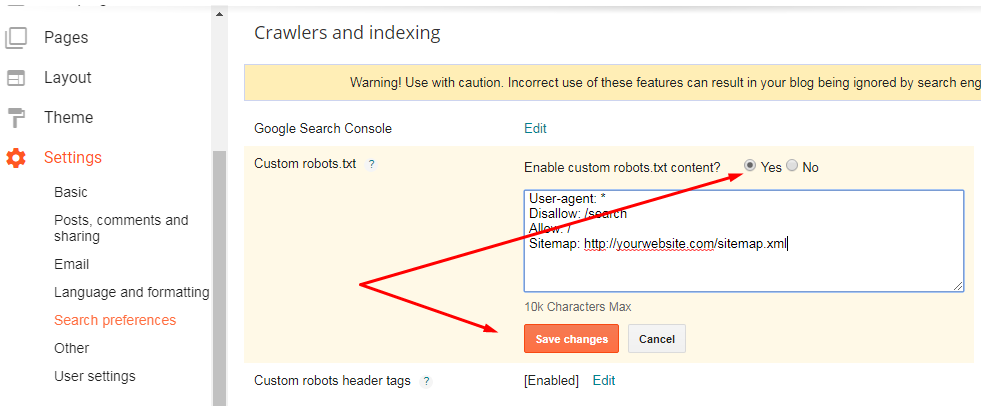This screenshot has height=406, width=981.
Task: Go to Language and formatting settings
Action: click(x=131, y=292)
